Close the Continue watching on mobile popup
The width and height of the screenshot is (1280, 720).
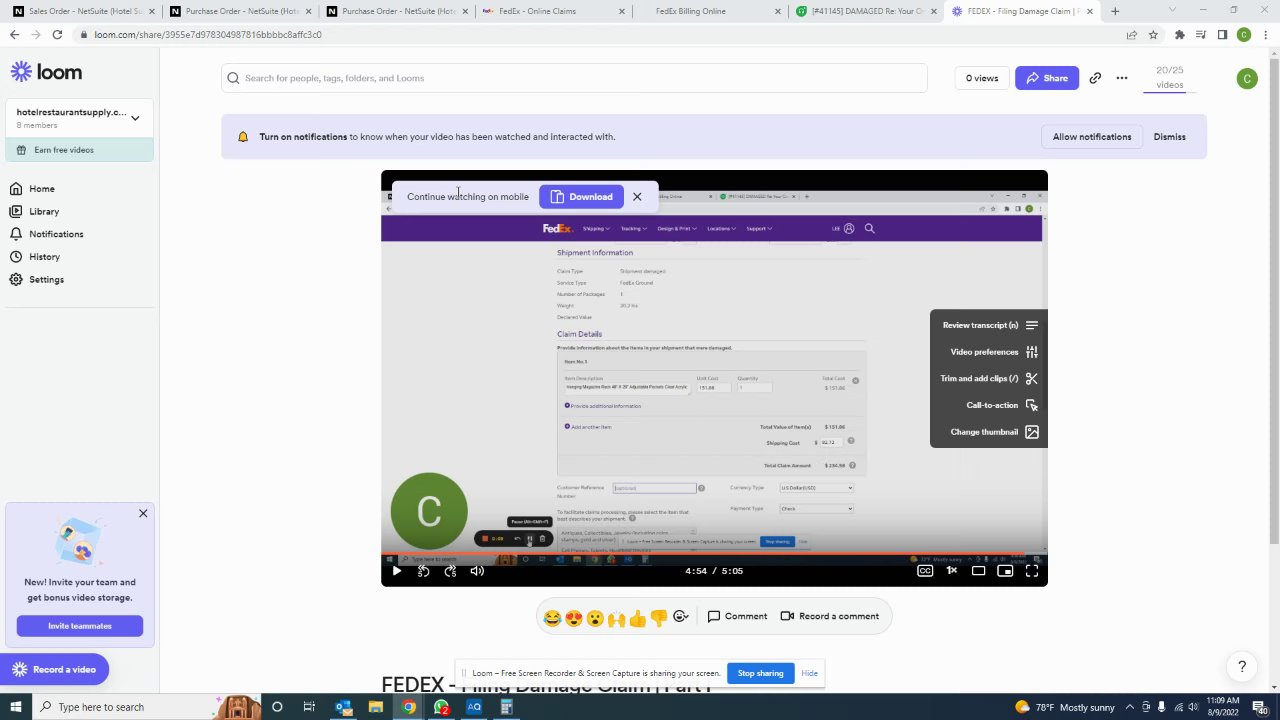[x=637, y=197]
